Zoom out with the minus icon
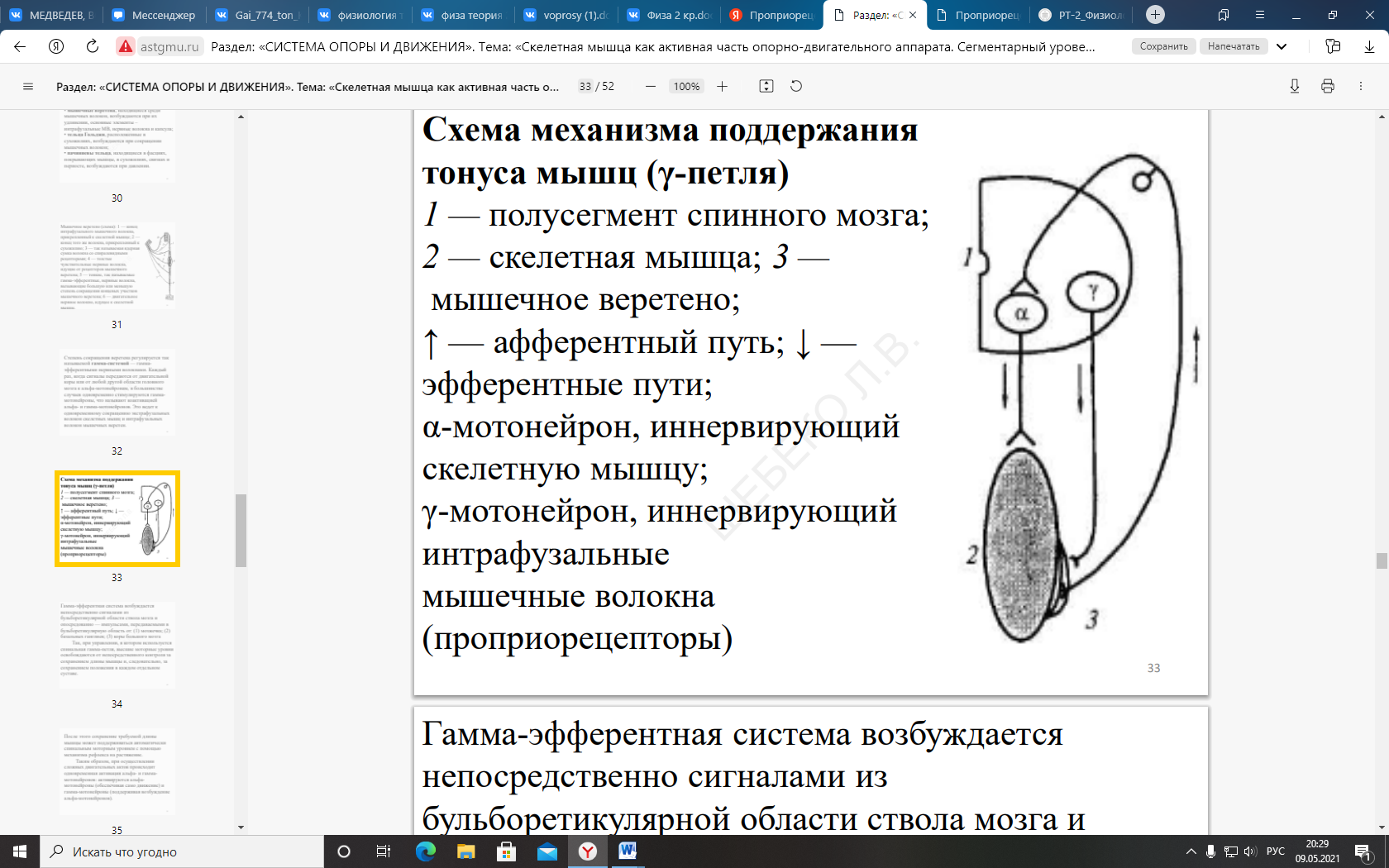 pos(651,86)
